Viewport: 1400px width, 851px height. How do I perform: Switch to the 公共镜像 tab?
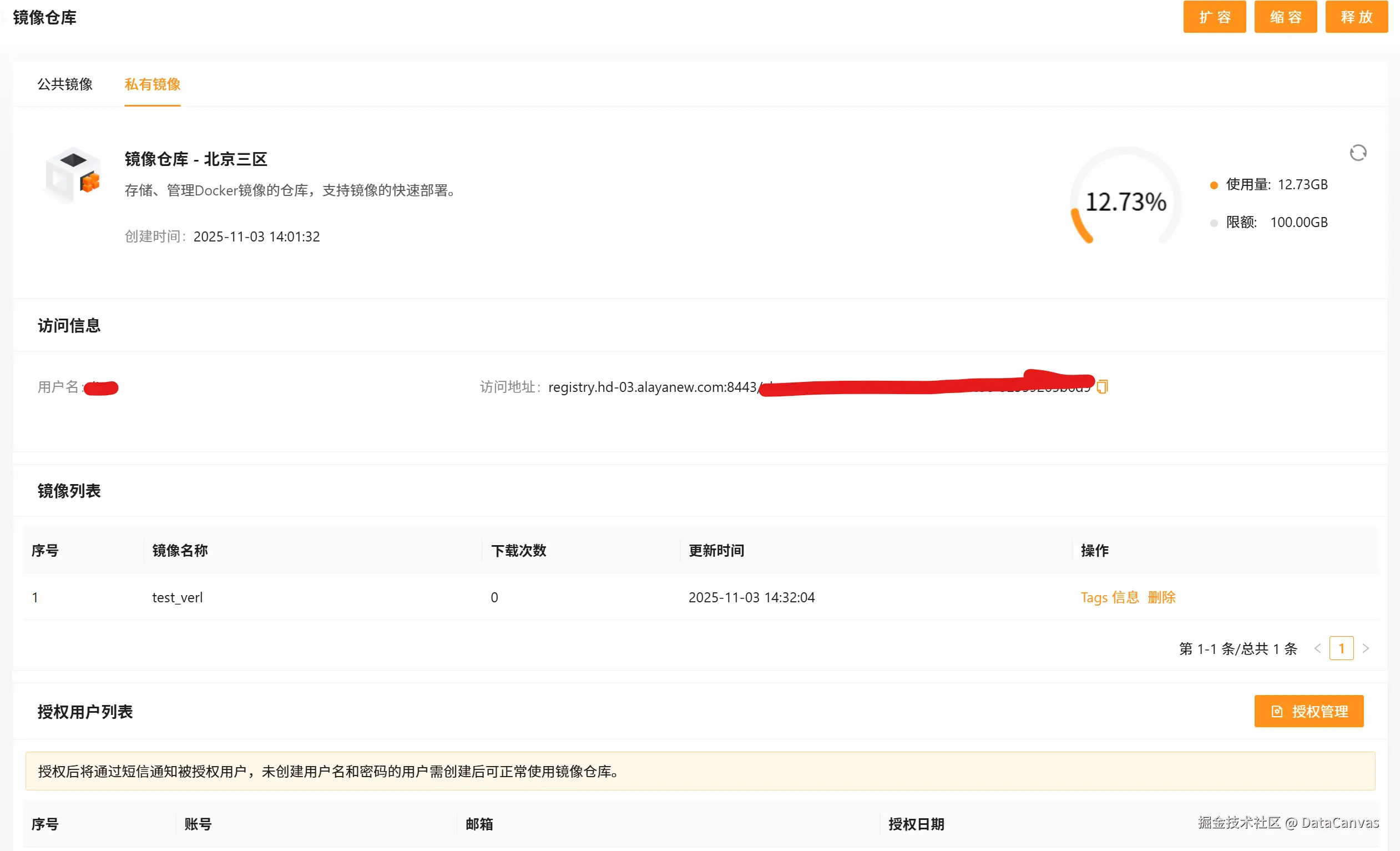pyautogui.click(x=65, y=84)
